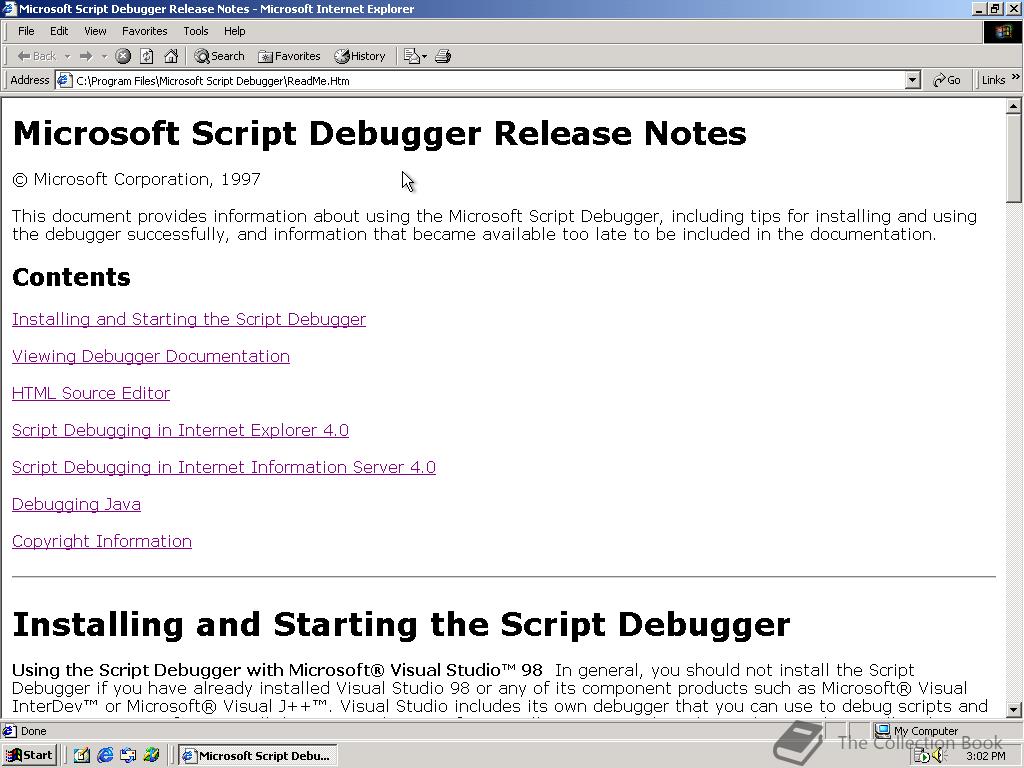Open Script Debugging in Internet Explorer 4.0 link
Screen dimensions: 1024x768
pyautogui.click(x=180, y=430)
